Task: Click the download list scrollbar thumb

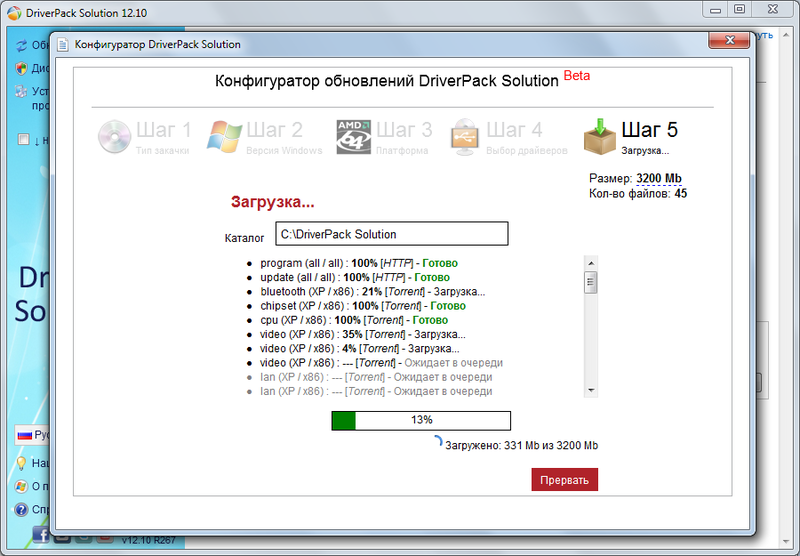Action: pyautogui.click(x=591, y=282)
